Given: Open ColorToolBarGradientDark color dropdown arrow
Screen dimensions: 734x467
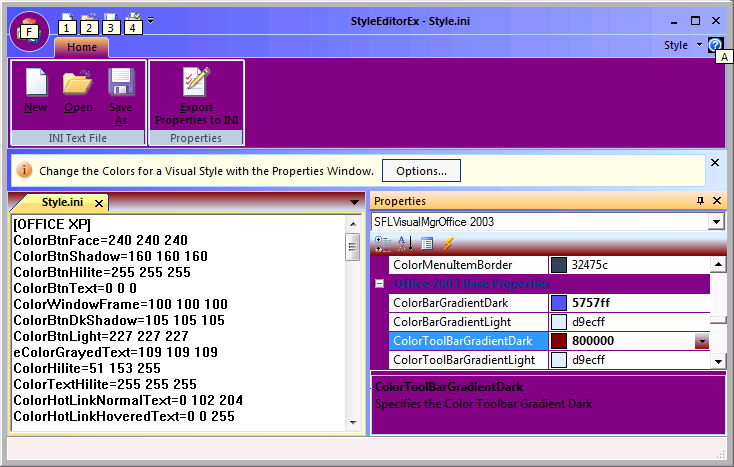Looking at the screenshot, I should (x=702, y=341).
